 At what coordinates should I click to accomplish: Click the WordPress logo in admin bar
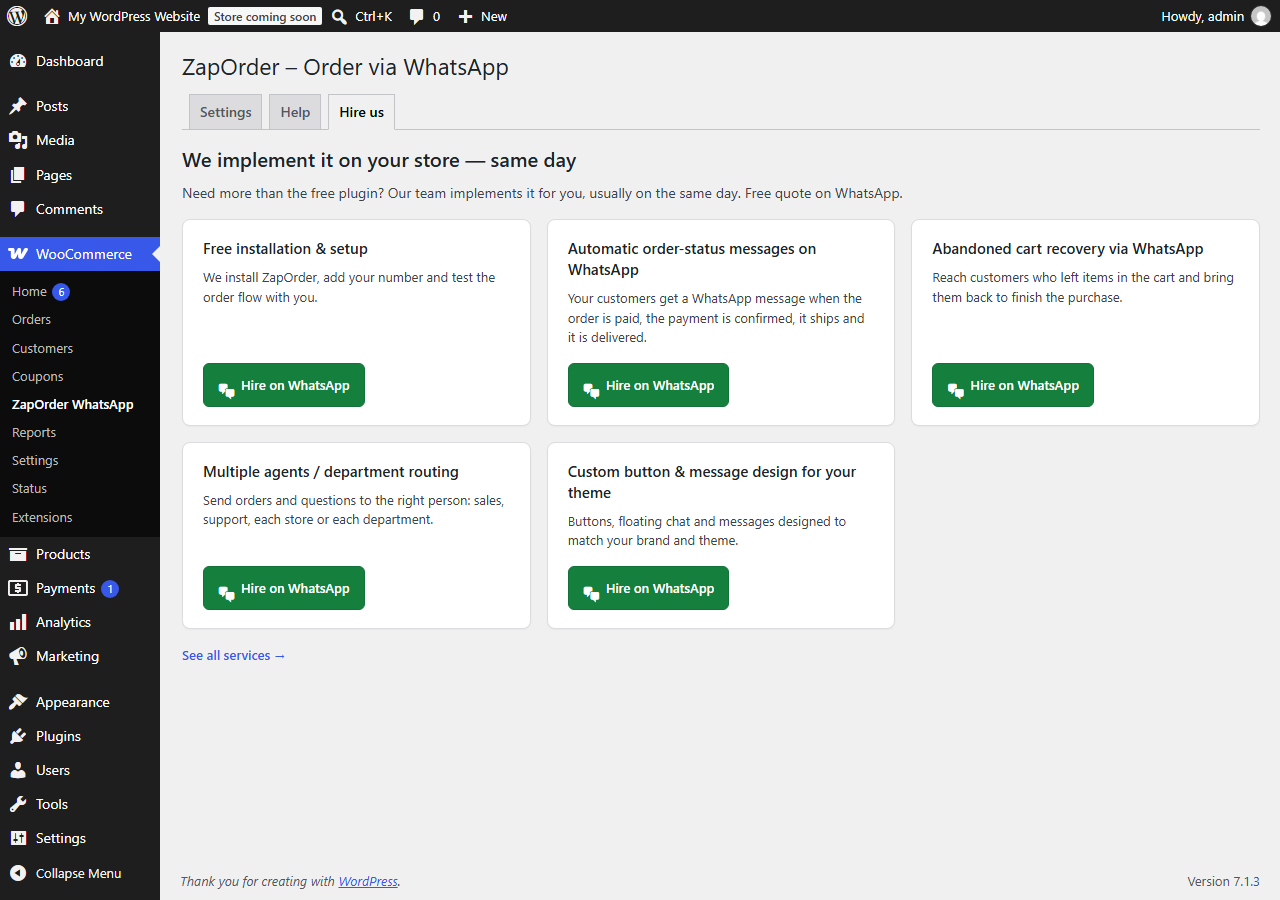pyautogui.click(x=17, y=16)
